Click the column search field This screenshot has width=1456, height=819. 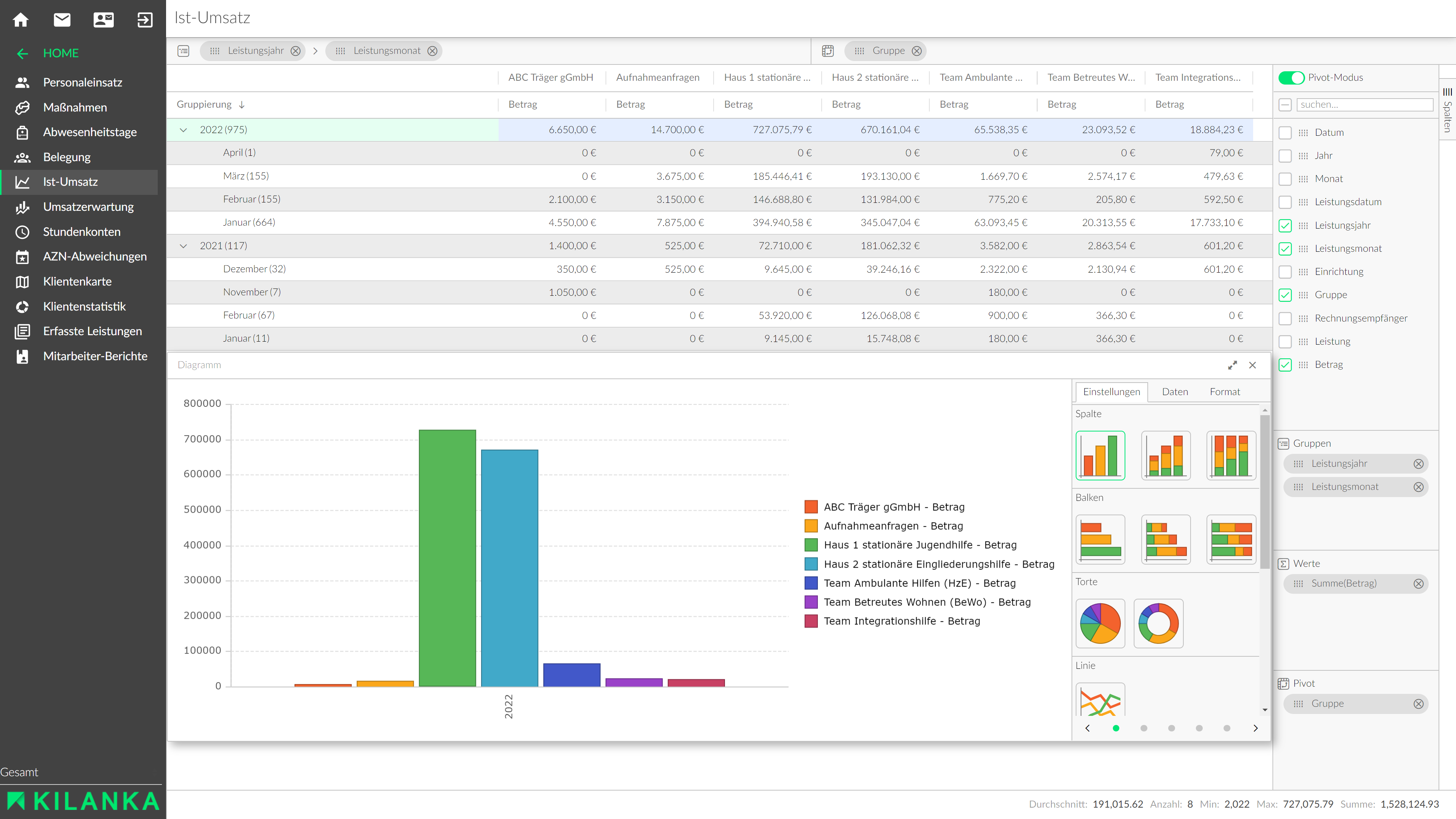click(1365, 105)
